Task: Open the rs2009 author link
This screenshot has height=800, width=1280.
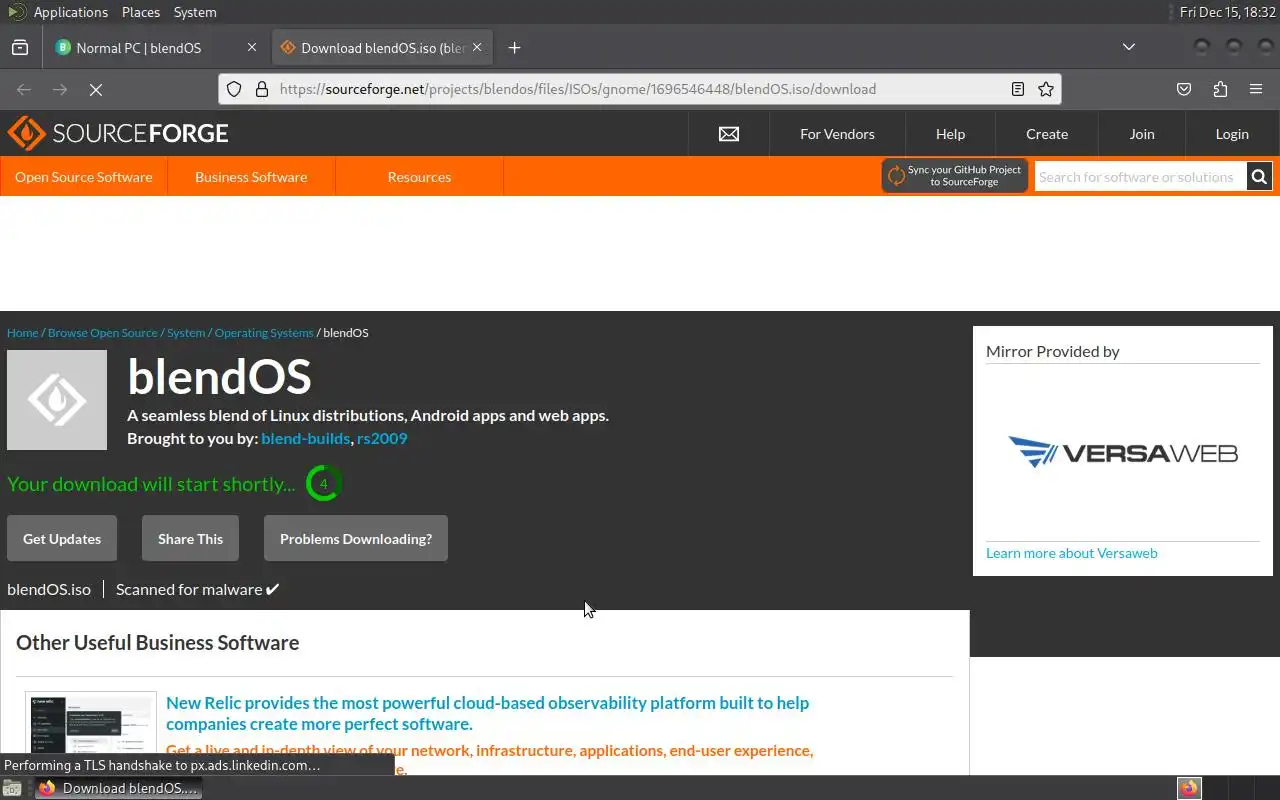Action: [x=382, y=438]
